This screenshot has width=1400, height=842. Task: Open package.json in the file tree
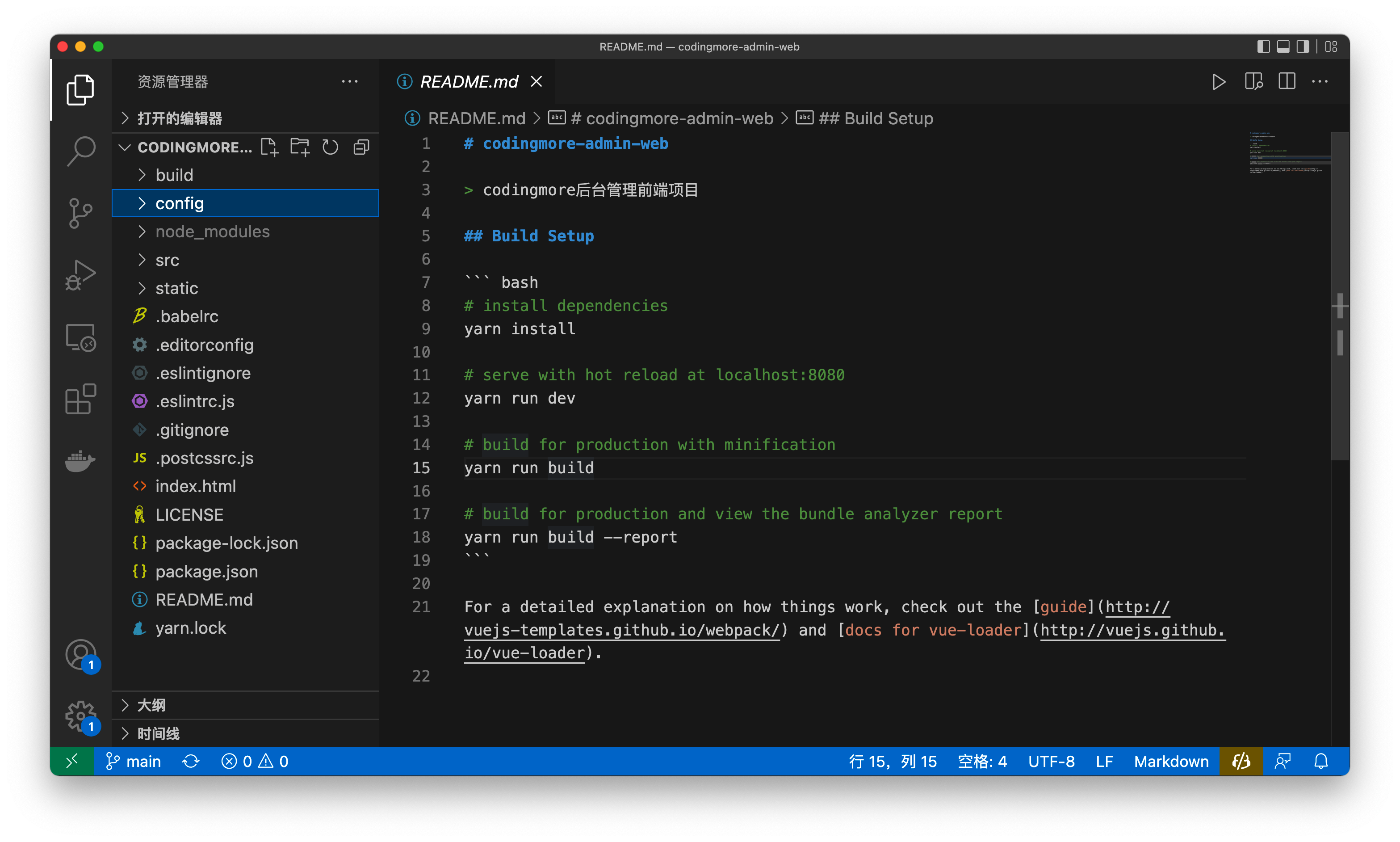point(206,571)
